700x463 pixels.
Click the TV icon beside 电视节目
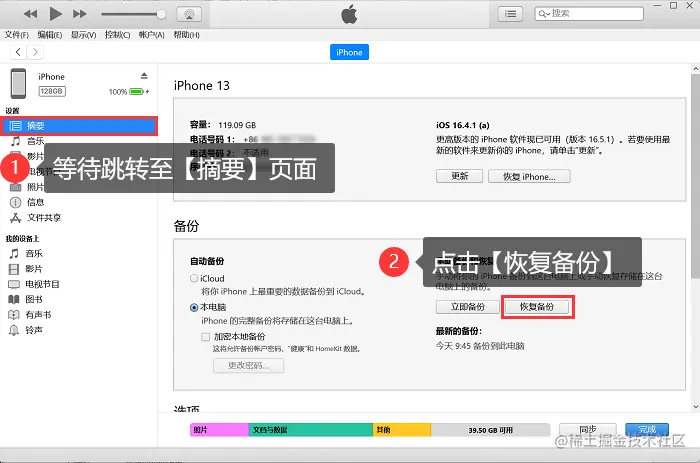14,284
